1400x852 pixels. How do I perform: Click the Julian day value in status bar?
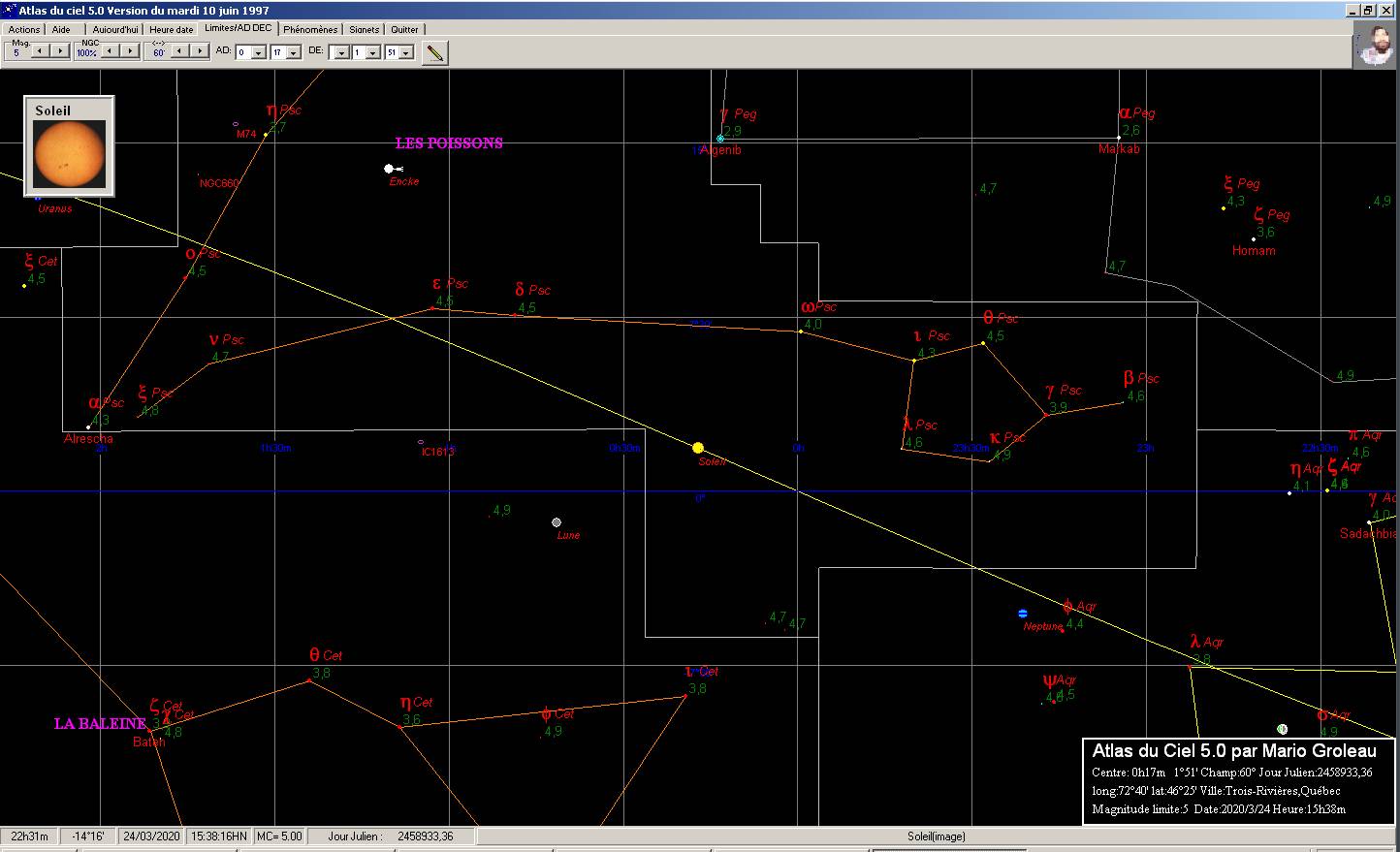click(x=425, y=836)
